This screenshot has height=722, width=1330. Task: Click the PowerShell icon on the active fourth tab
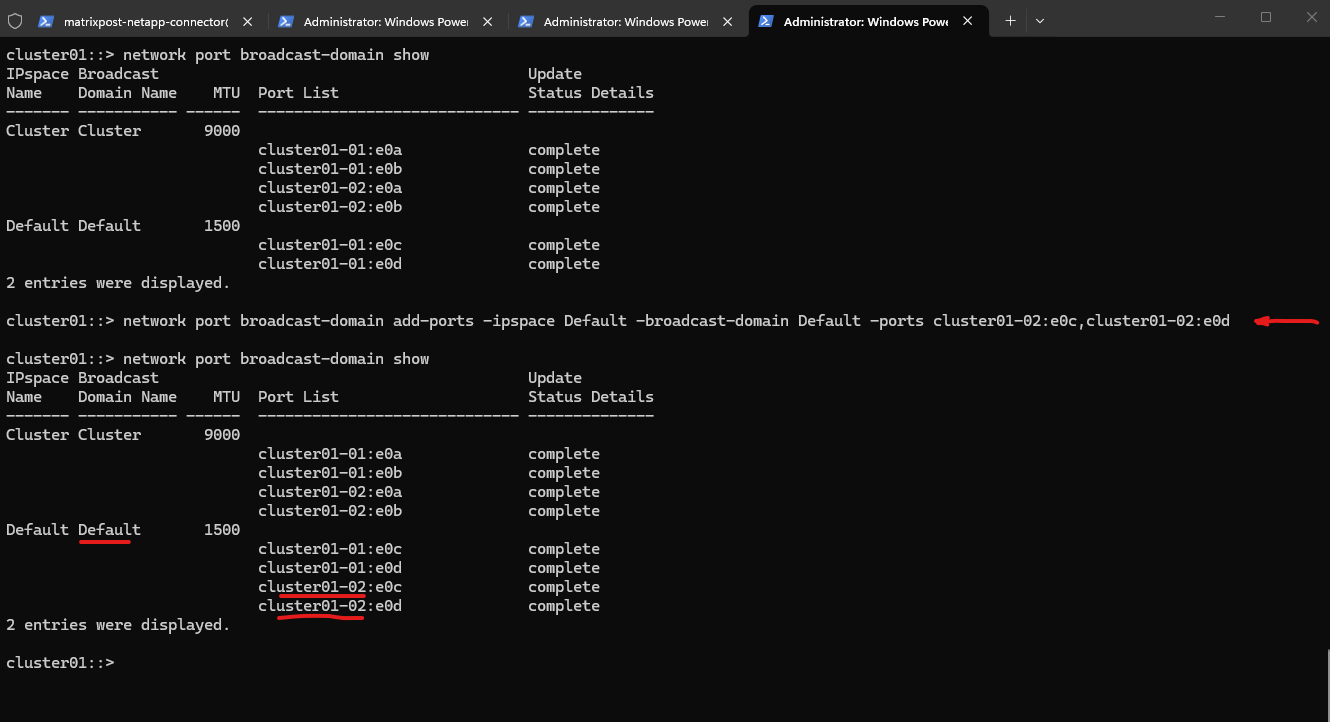pyautogui.click(x=766, y=21)
